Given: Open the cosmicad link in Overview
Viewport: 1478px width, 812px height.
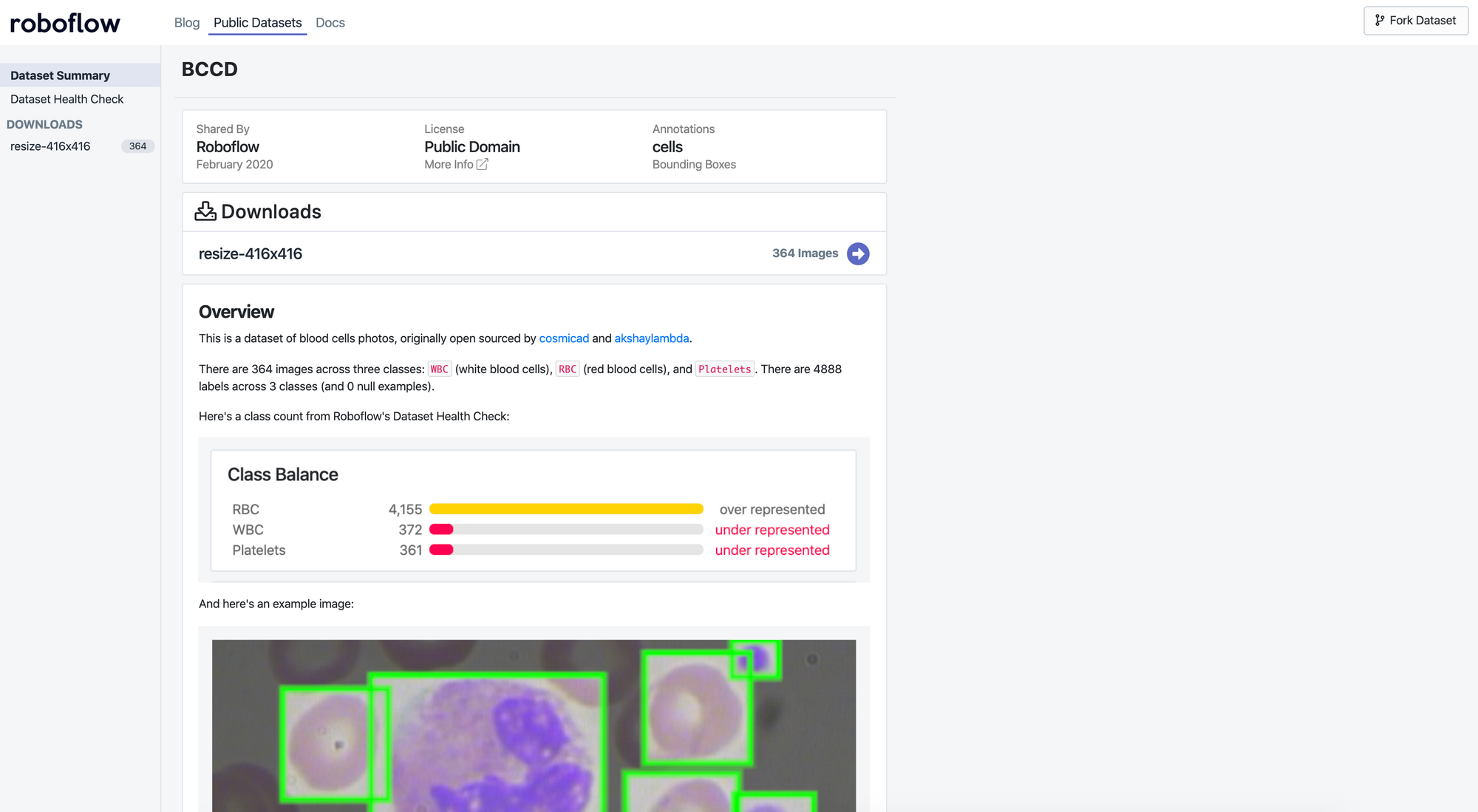Looking at the screenshot, I should coord(564,338).
